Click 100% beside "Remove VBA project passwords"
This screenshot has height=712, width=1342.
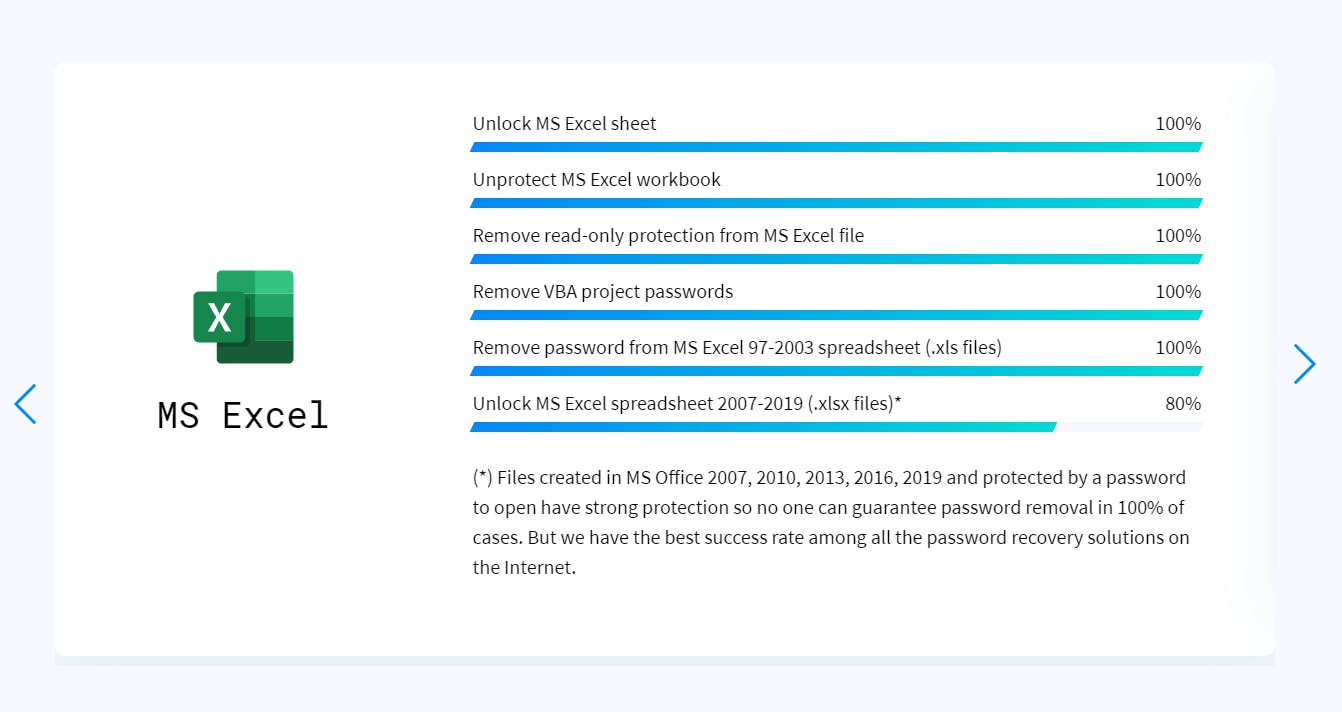1177,292
